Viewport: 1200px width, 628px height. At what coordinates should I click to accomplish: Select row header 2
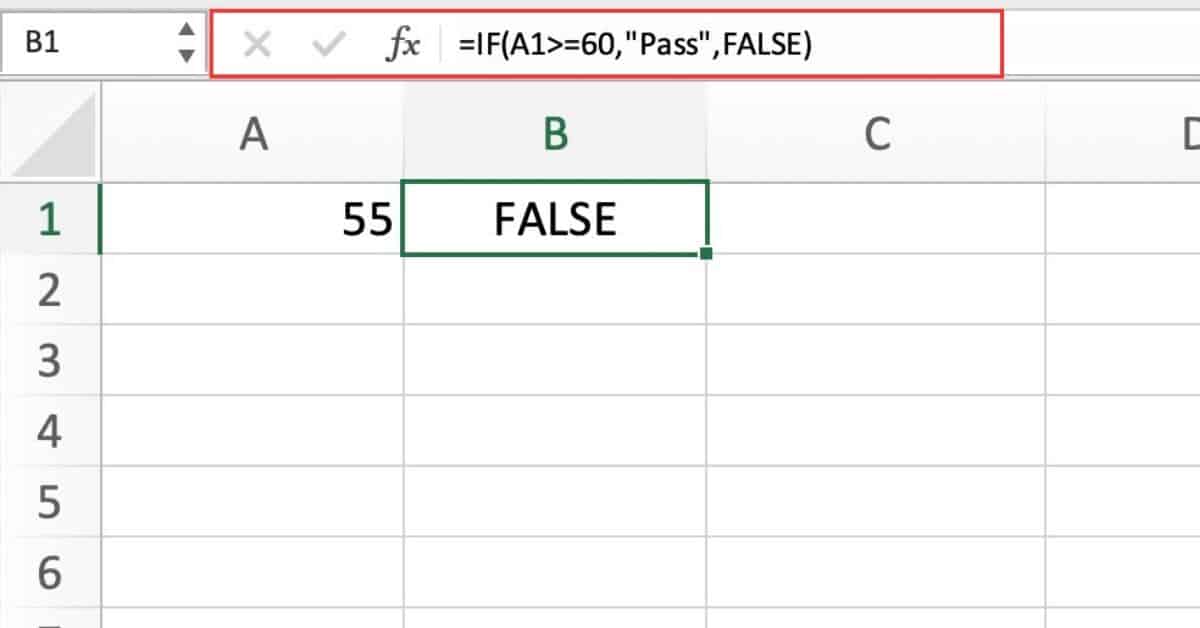pyautogui.click(x=50, y=290)
